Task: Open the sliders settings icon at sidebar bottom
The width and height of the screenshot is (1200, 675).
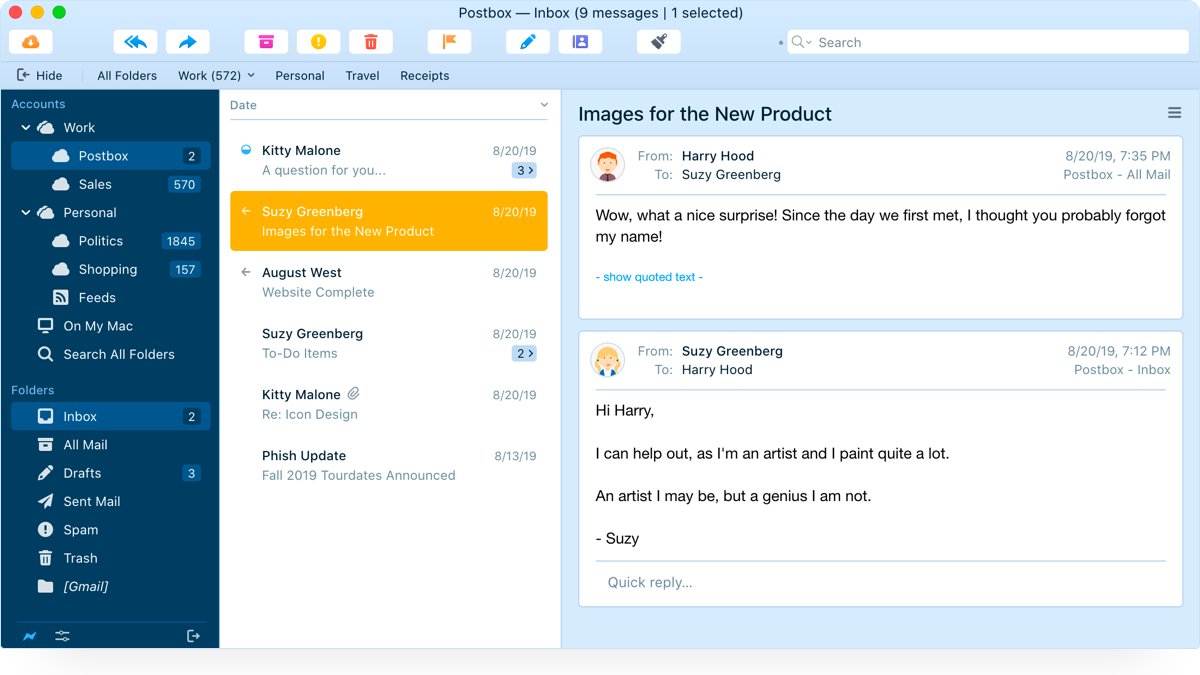Action: click(62, 636)
